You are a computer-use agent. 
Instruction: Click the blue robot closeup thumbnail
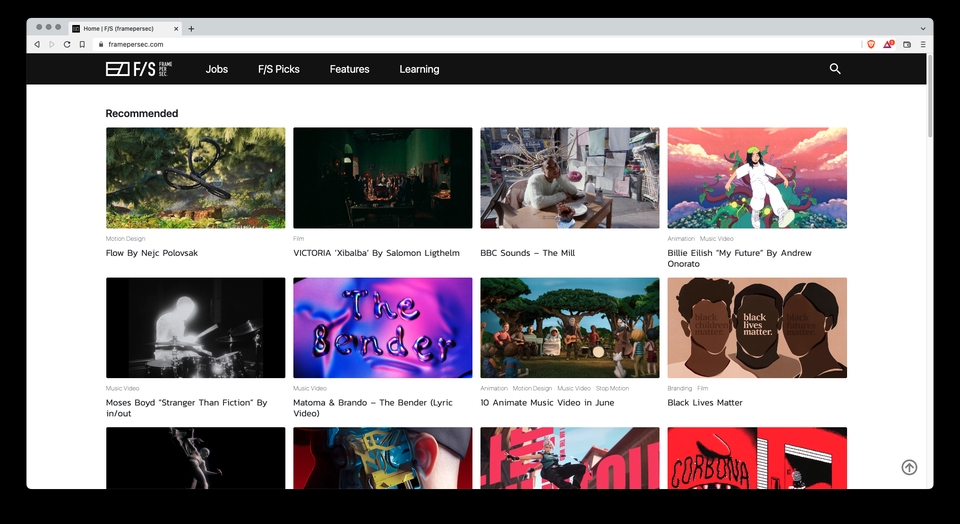click(x=383, y=458)
